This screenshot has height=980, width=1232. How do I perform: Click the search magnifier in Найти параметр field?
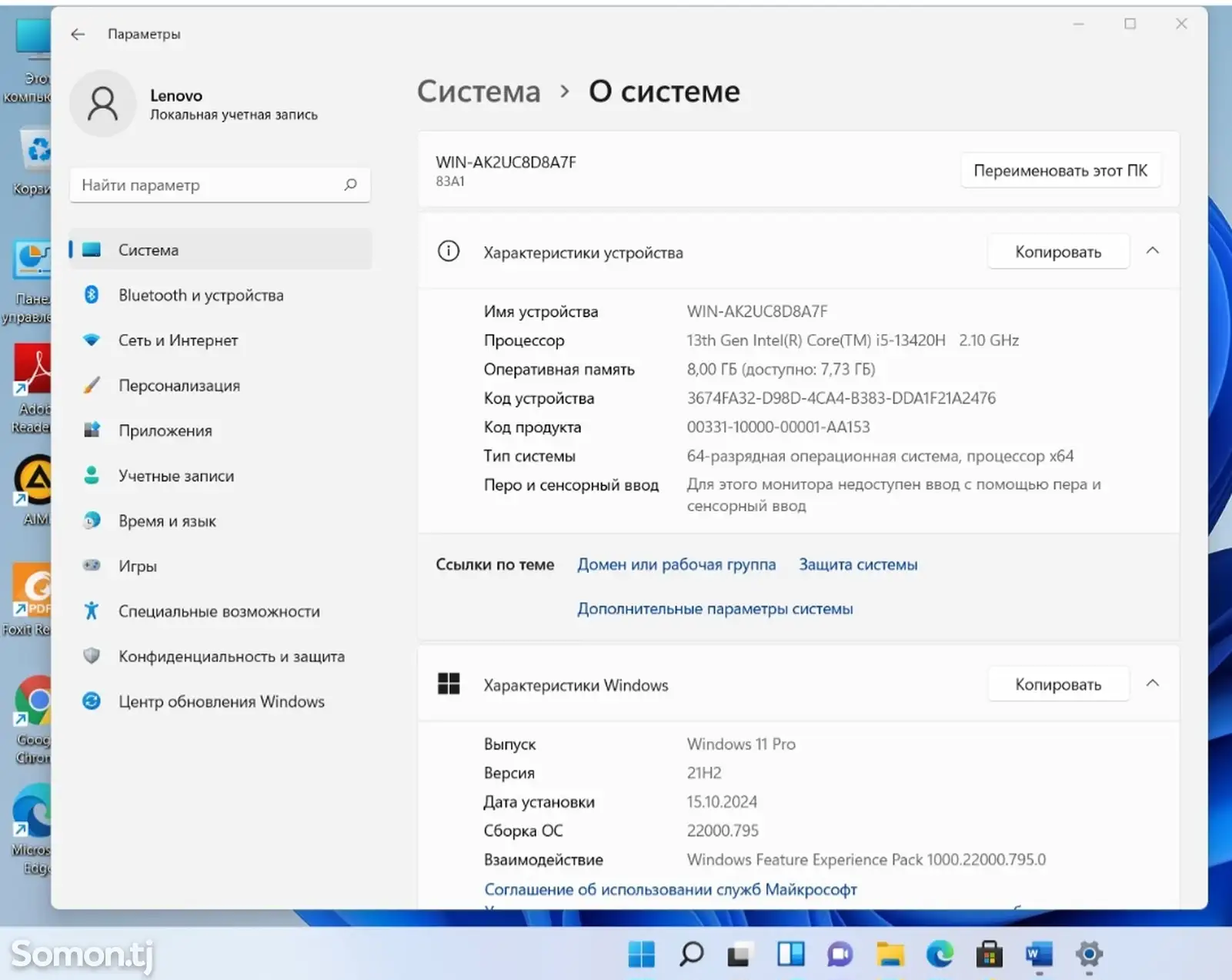(x=351, y=185)
